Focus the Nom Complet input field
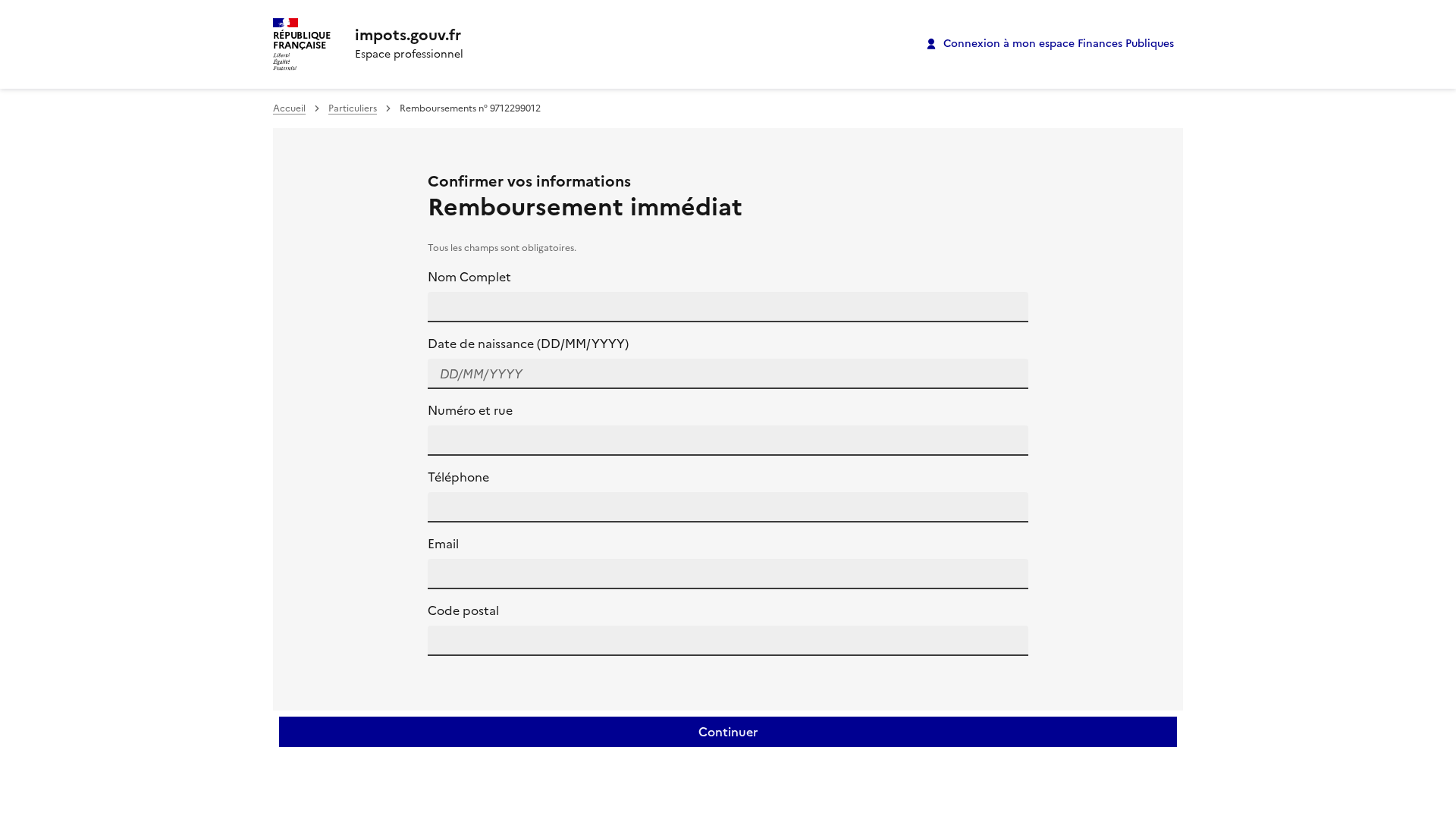The width and height of the screenshot is (1456, 819). (728, 307)
